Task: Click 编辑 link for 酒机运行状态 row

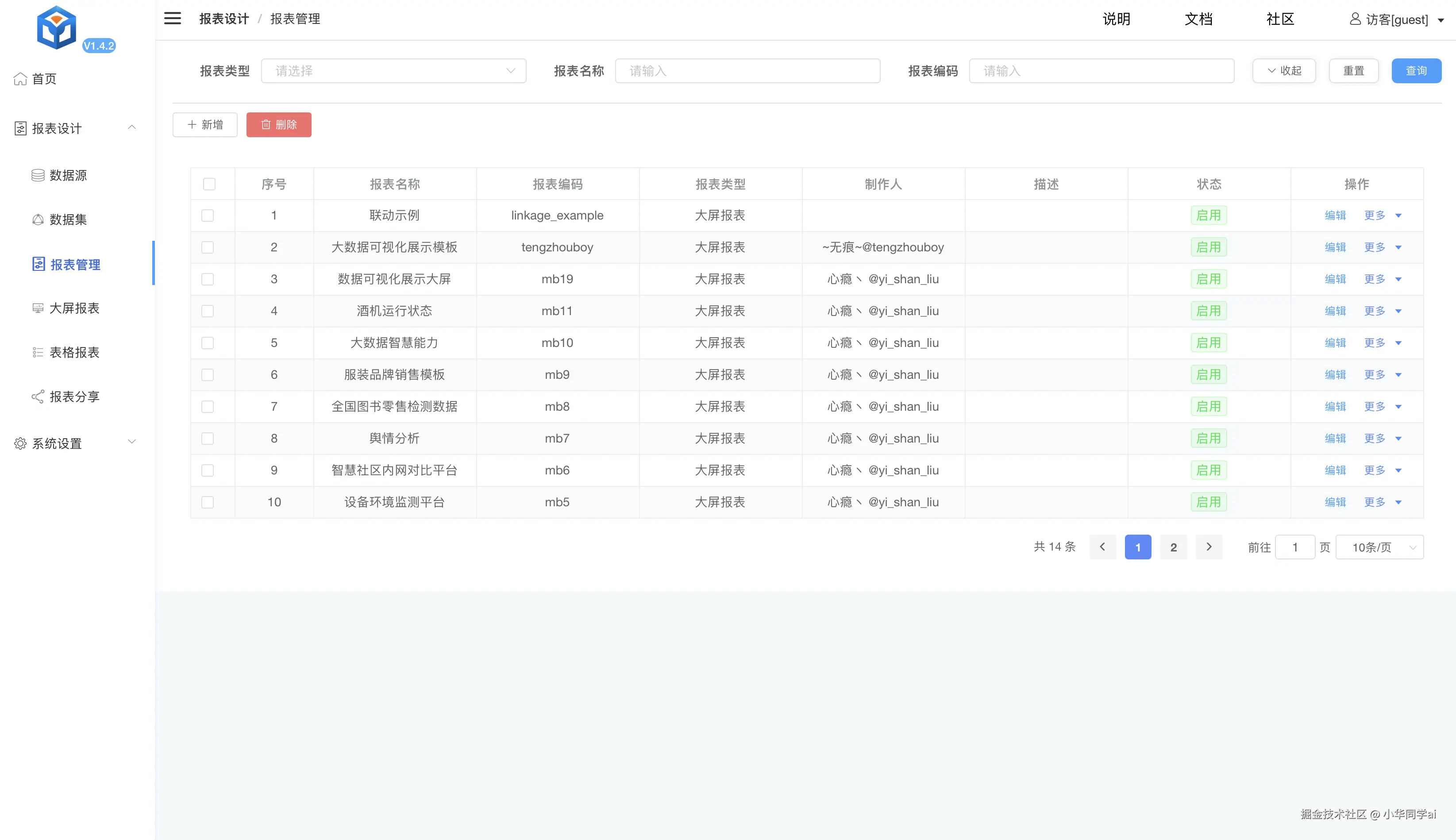Action: click(1335, 311)
